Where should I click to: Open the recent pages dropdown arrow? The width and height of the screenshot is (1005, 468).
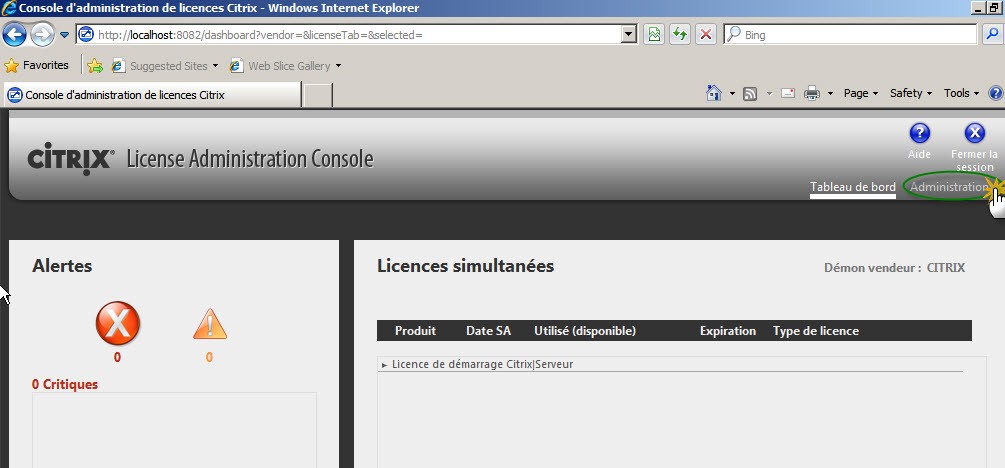(x=64, y=35)
